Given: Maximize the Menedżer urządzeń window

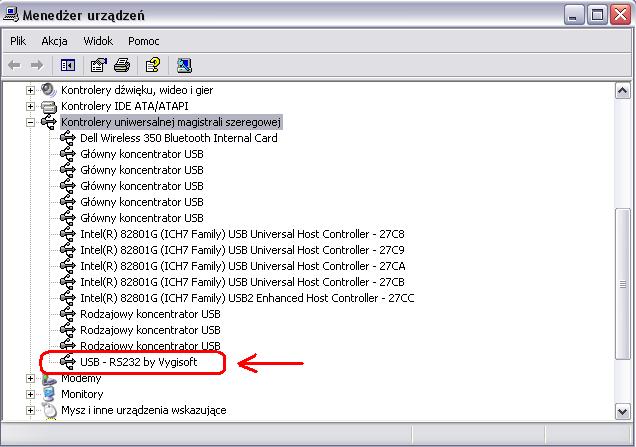Looking at the screenshot, I should [597, 14].
